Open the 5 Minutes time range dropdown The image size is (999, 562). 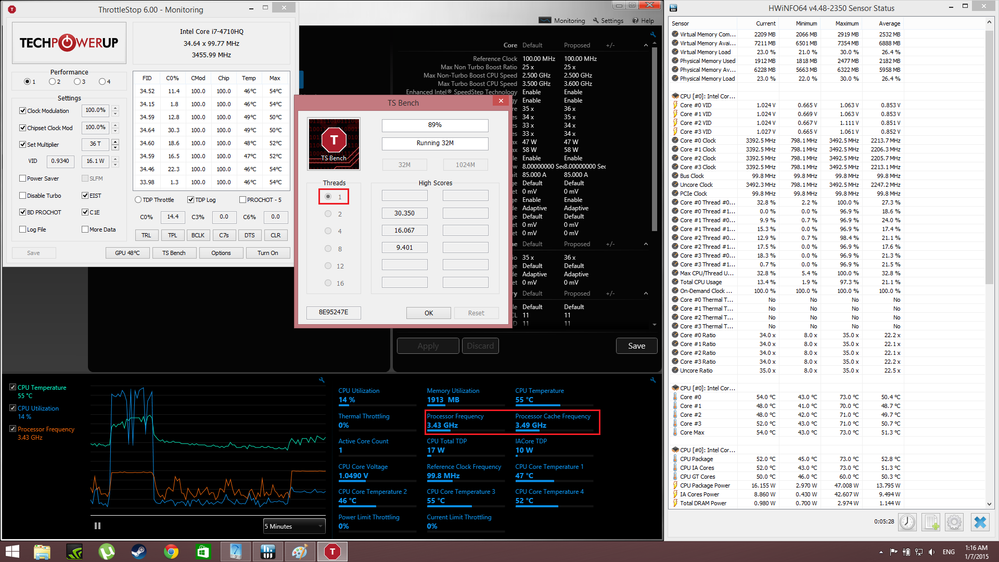point(294,526)
